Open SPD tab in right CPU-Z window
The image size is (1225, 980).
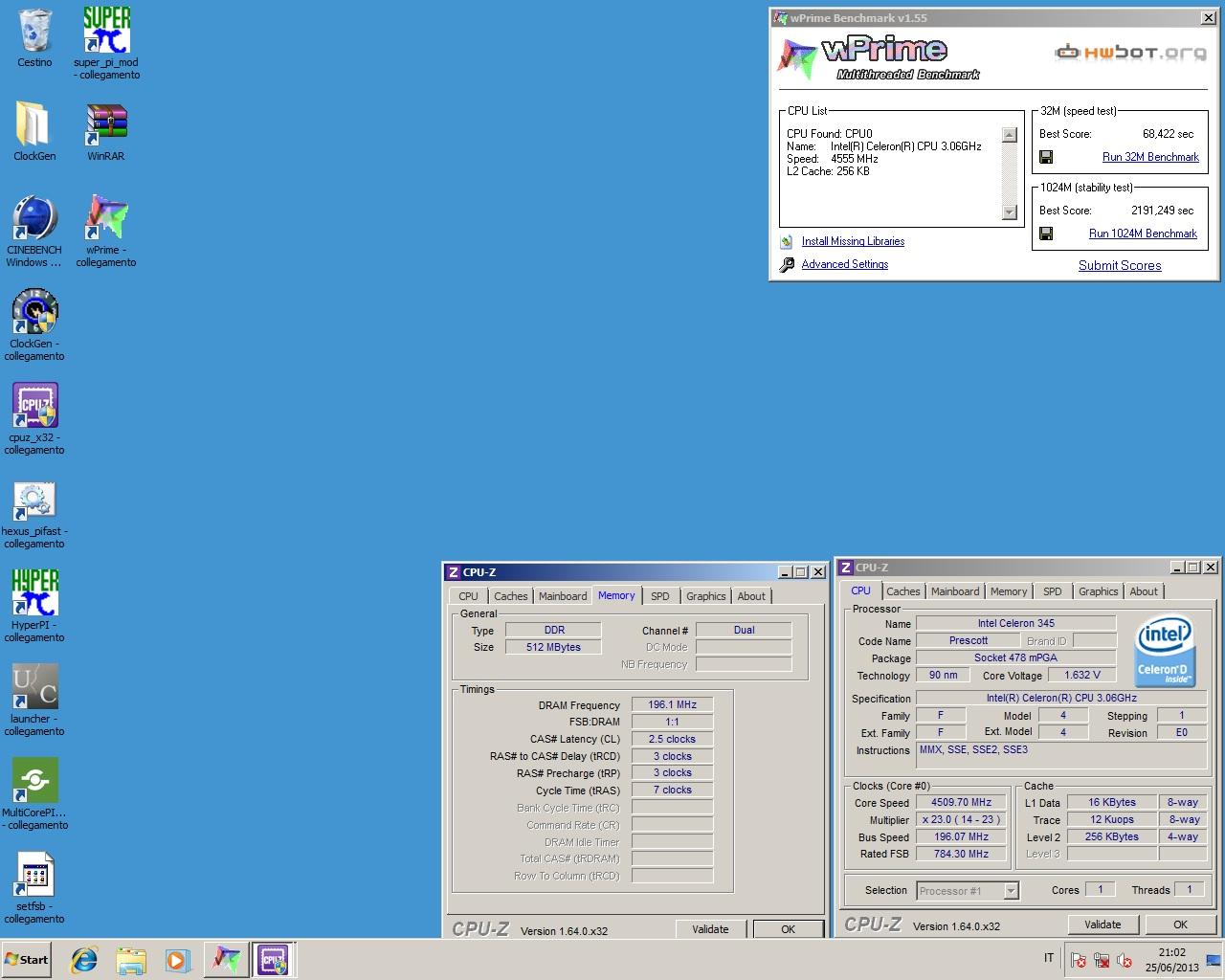click(x=1053, y=591)
